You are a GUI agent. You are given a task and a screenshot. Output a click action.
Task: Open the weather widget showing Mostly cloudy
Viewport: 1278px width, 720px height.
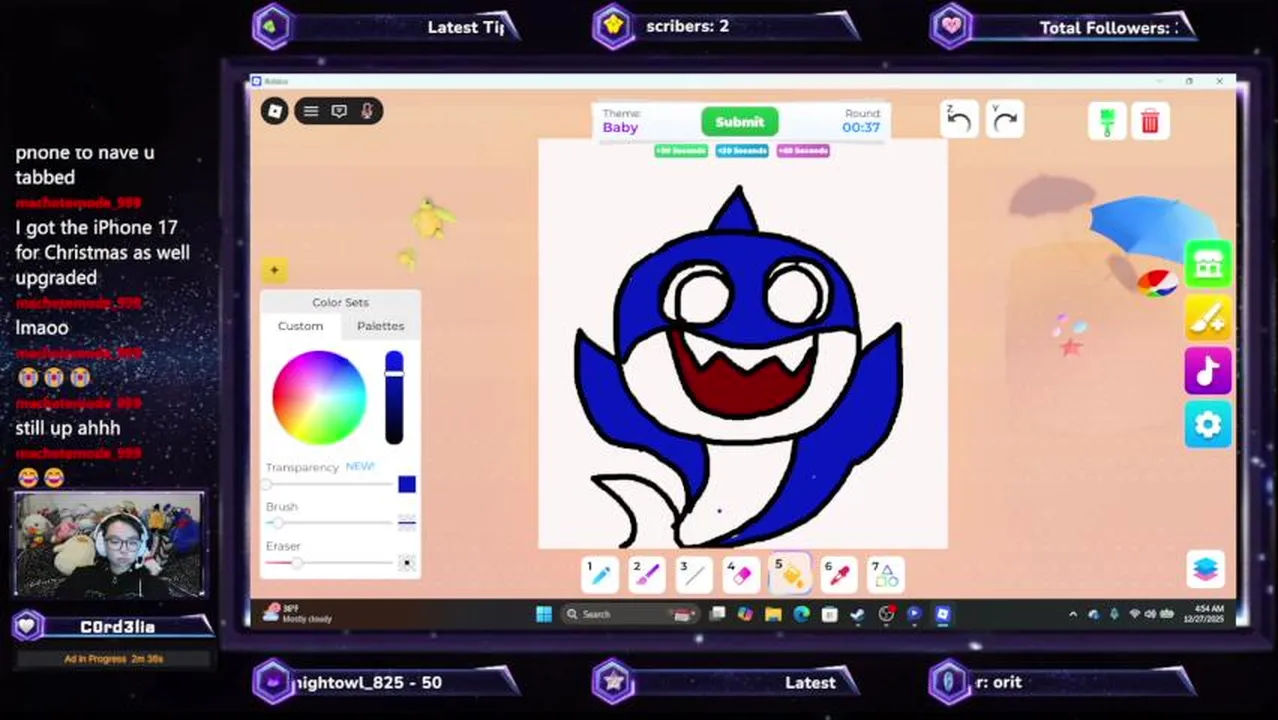click(x=297, y=613)
